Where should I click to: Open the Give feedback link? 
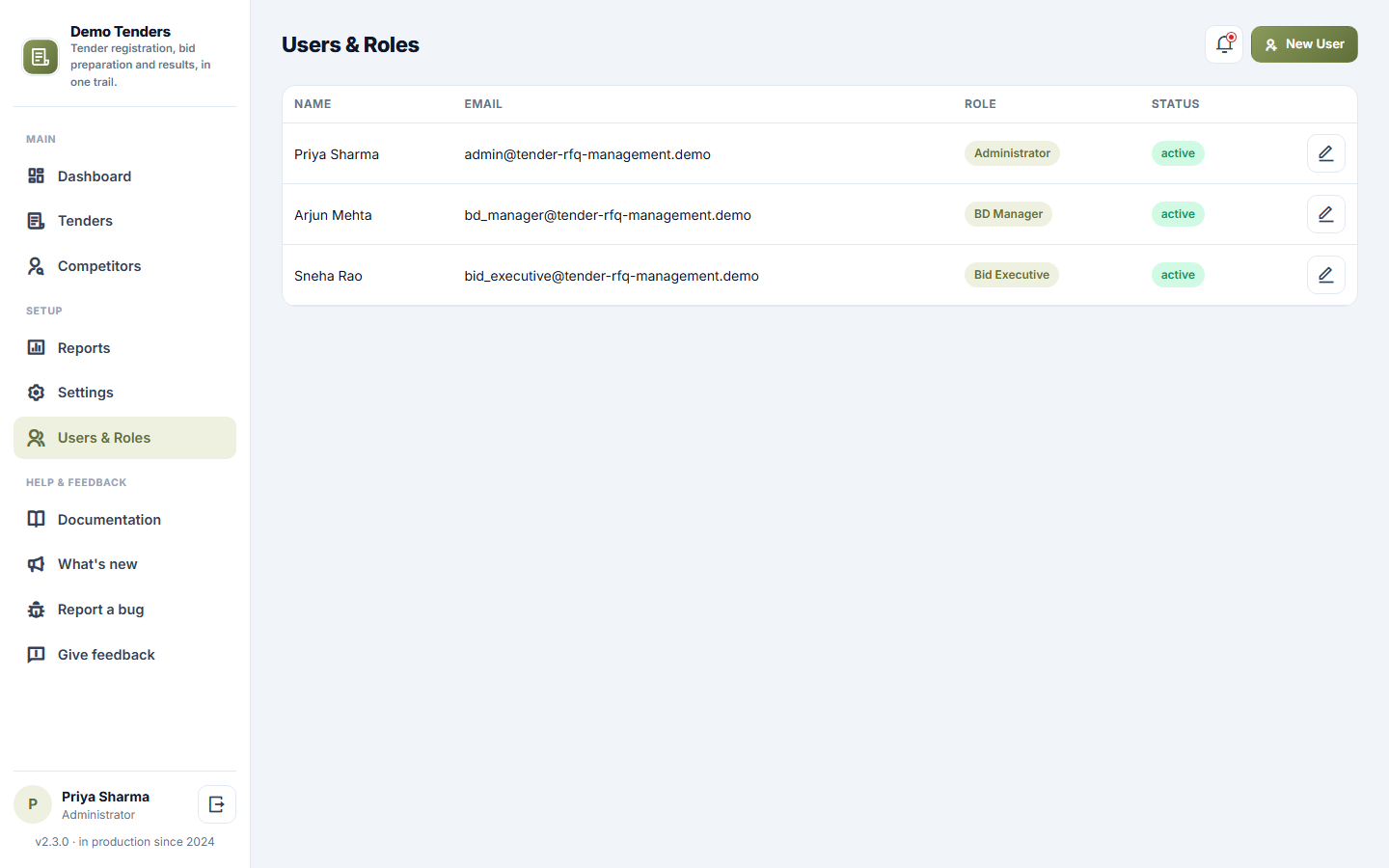click(x=124, y=655)
